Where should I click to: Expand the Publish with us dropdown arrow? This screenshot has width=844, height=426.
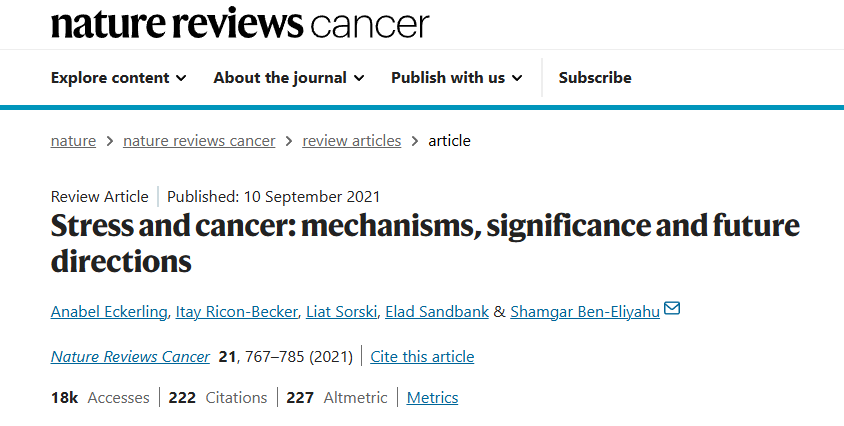click(517, 78)
